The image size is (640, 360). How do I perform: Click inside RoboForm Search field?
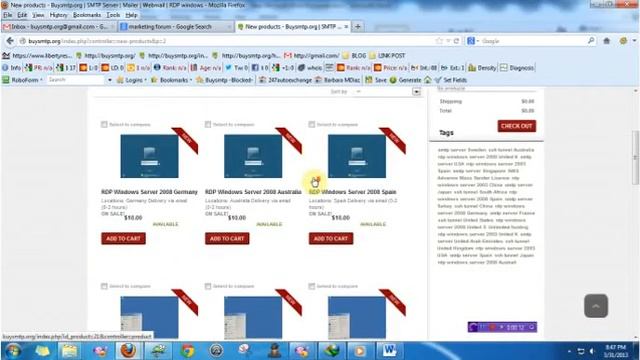(x=76, y=80)
